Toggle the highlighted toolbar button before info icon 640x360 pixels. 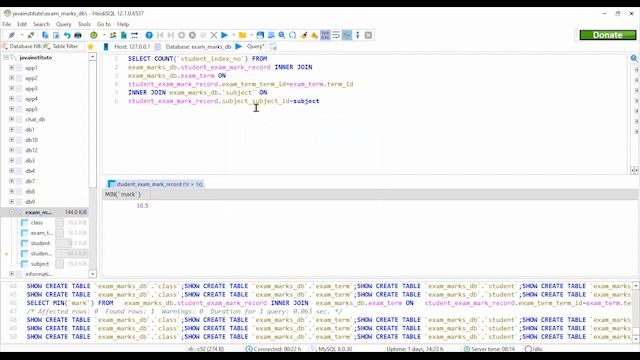click(347, 36)
